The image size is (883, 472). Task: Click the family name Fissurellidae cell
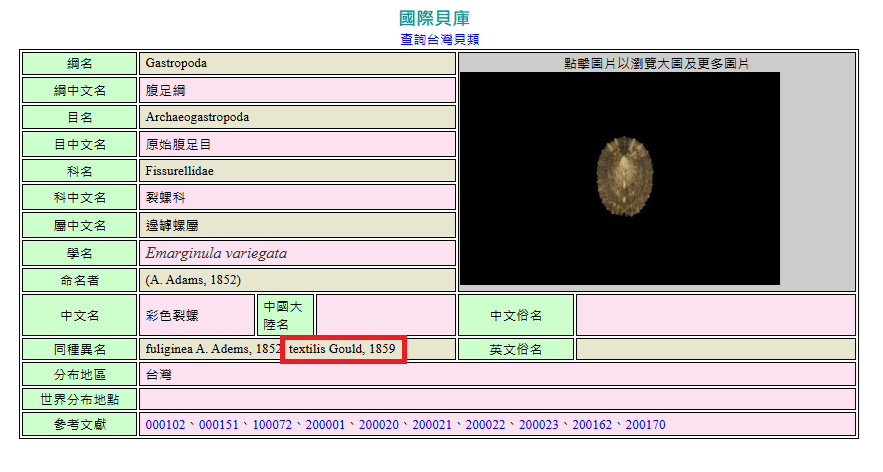coord(297,171)
